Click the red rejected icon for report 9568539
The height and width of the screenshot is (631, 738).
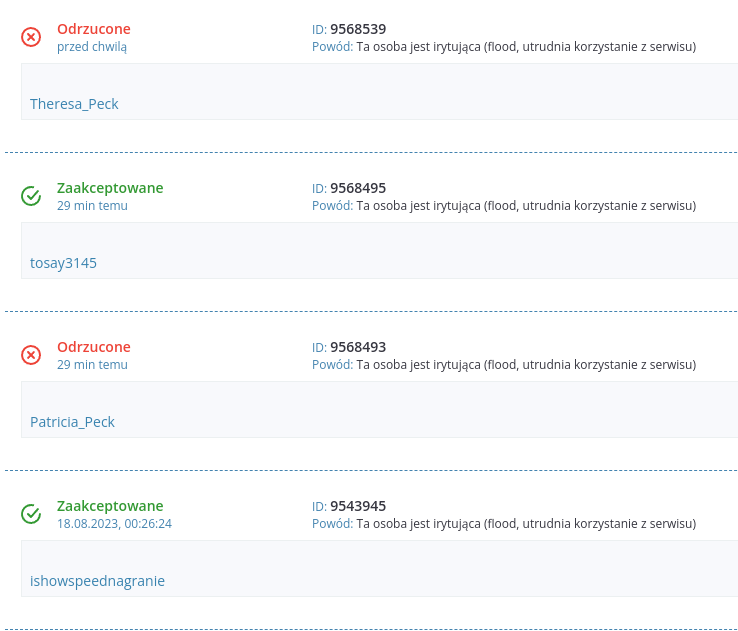coord(31,37)
